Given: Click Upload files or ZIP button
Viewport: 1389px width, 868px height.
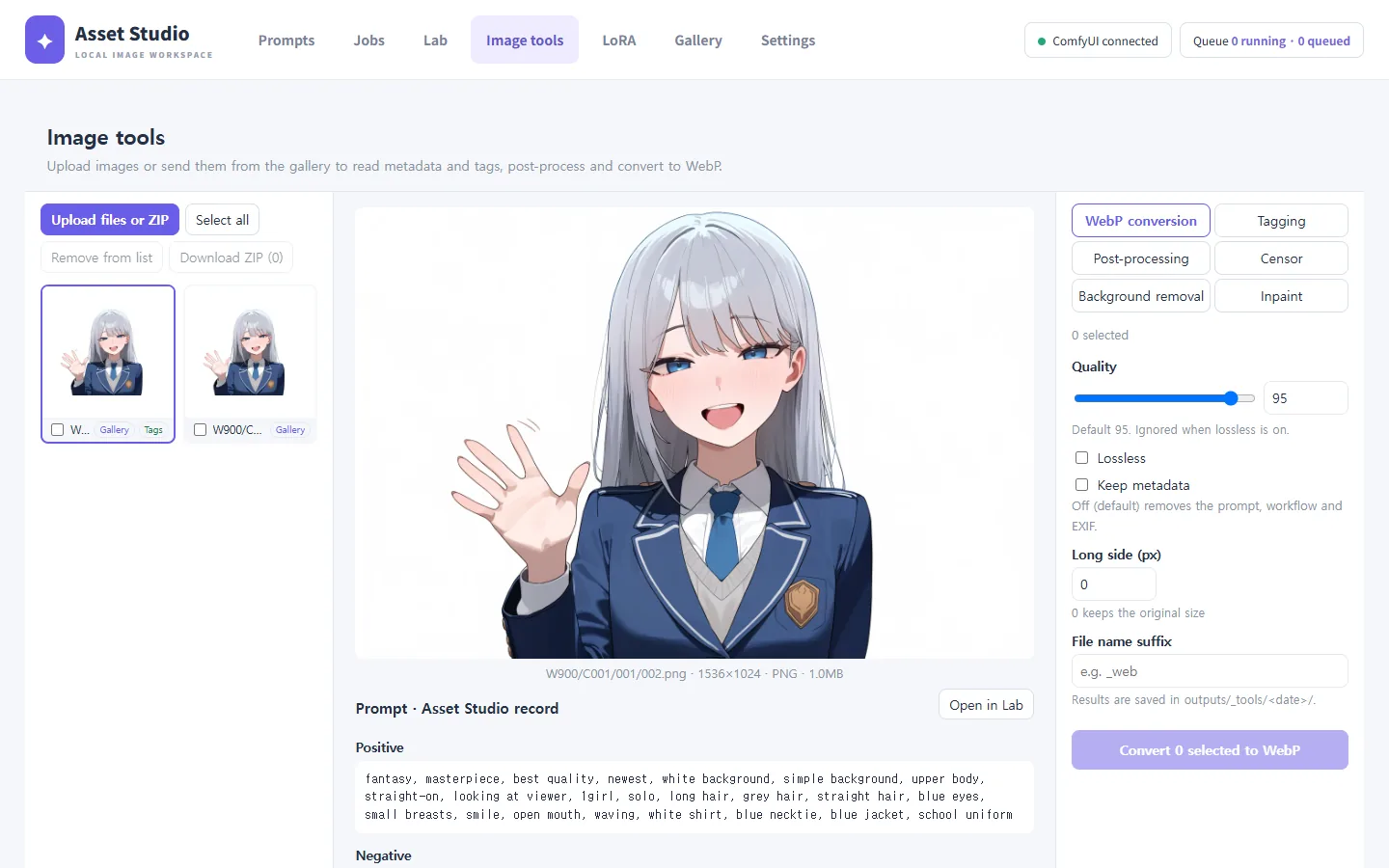Looking at the screenshot, I should [x=110, y=220].
